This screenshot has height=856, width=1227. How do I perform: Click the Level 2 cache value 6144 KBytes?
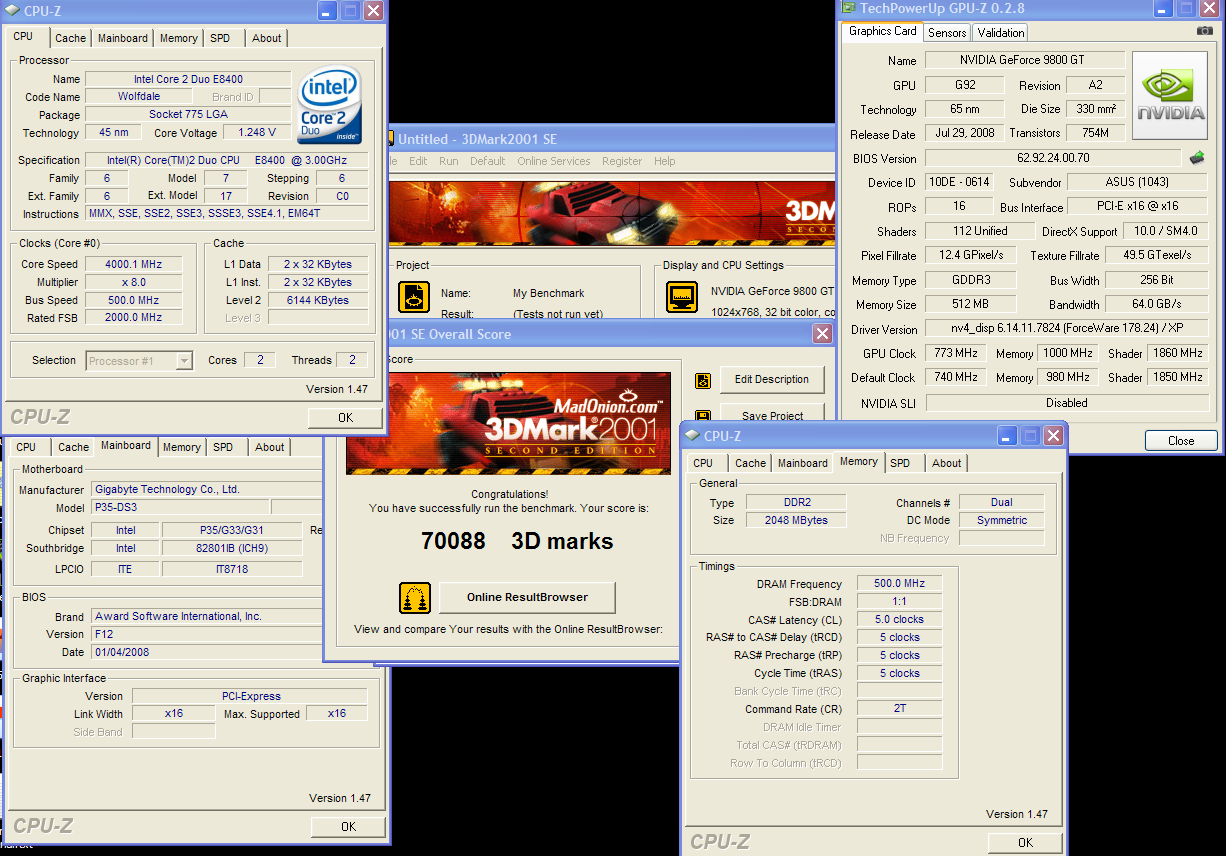coord(317,301)
